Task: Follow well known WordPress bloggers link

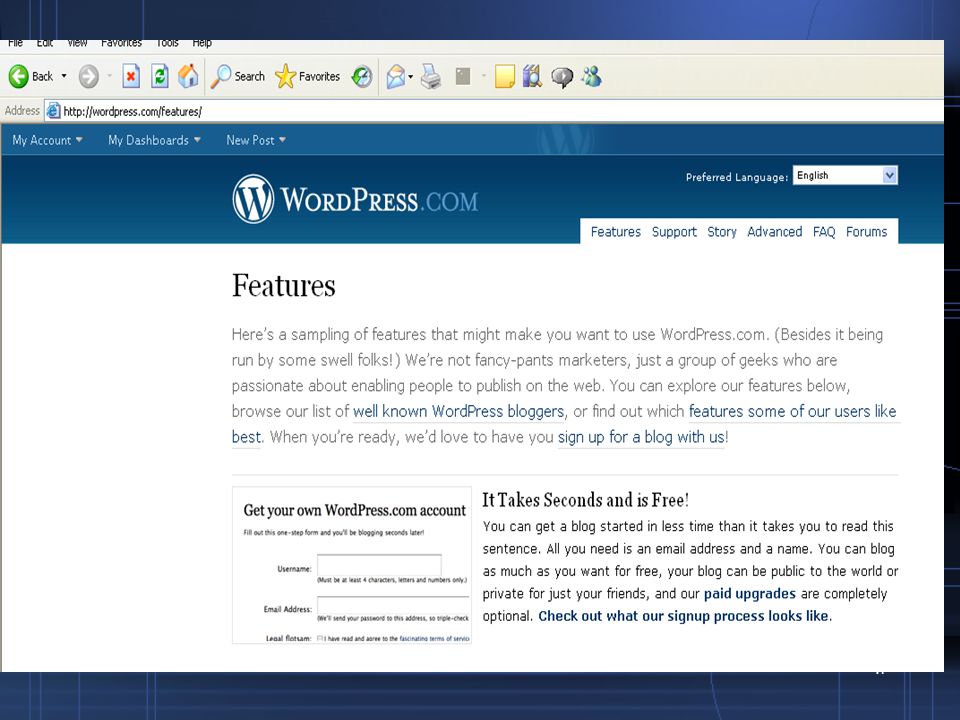Action: 459,411
